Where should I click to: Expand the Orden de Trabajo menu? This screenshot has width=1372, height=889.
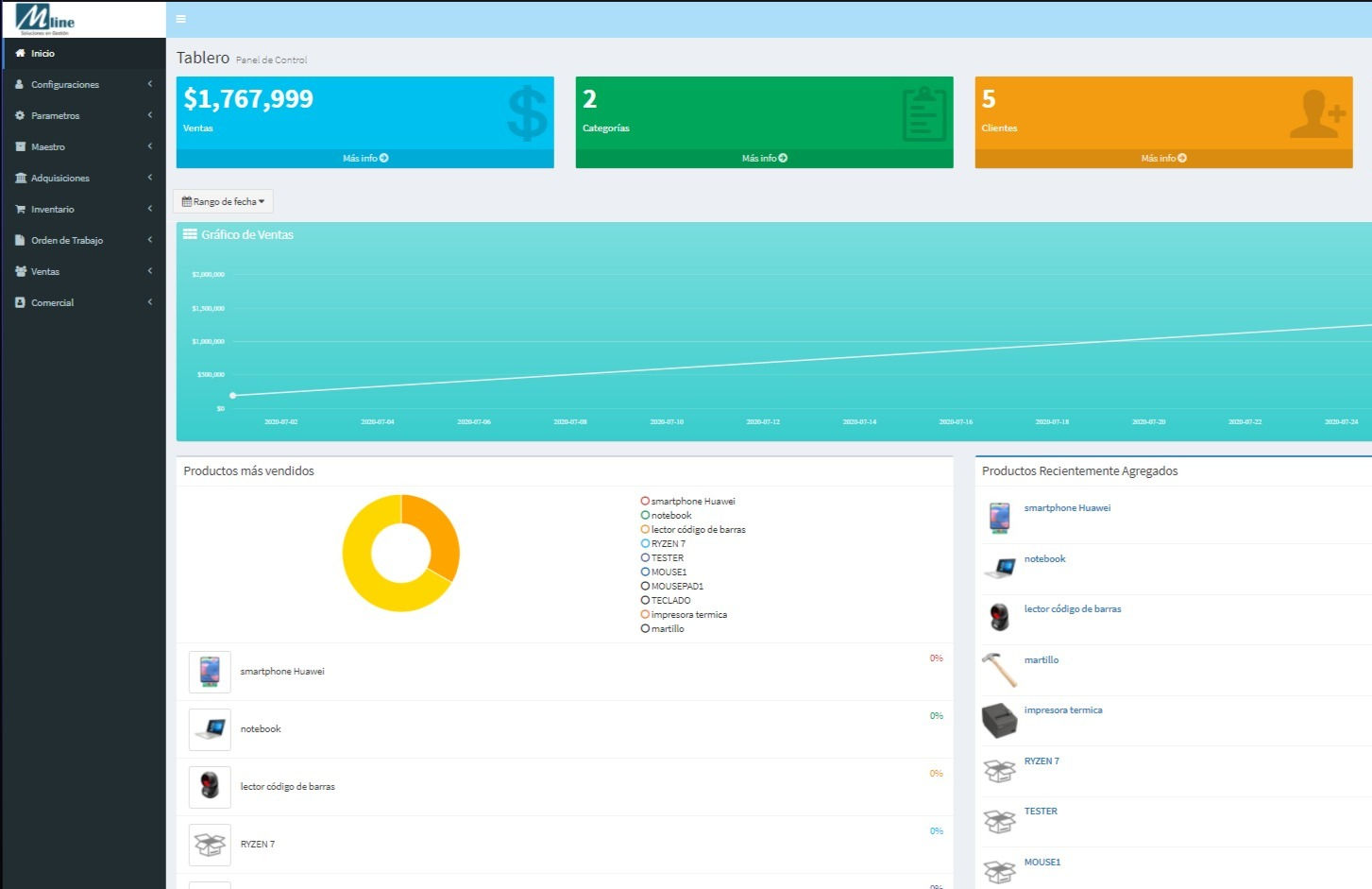[66, 240]
